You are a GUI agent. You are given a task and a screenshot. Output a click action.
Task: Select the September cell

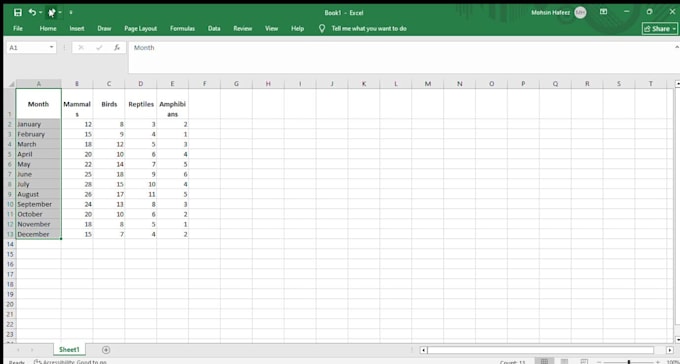[39, 204]
